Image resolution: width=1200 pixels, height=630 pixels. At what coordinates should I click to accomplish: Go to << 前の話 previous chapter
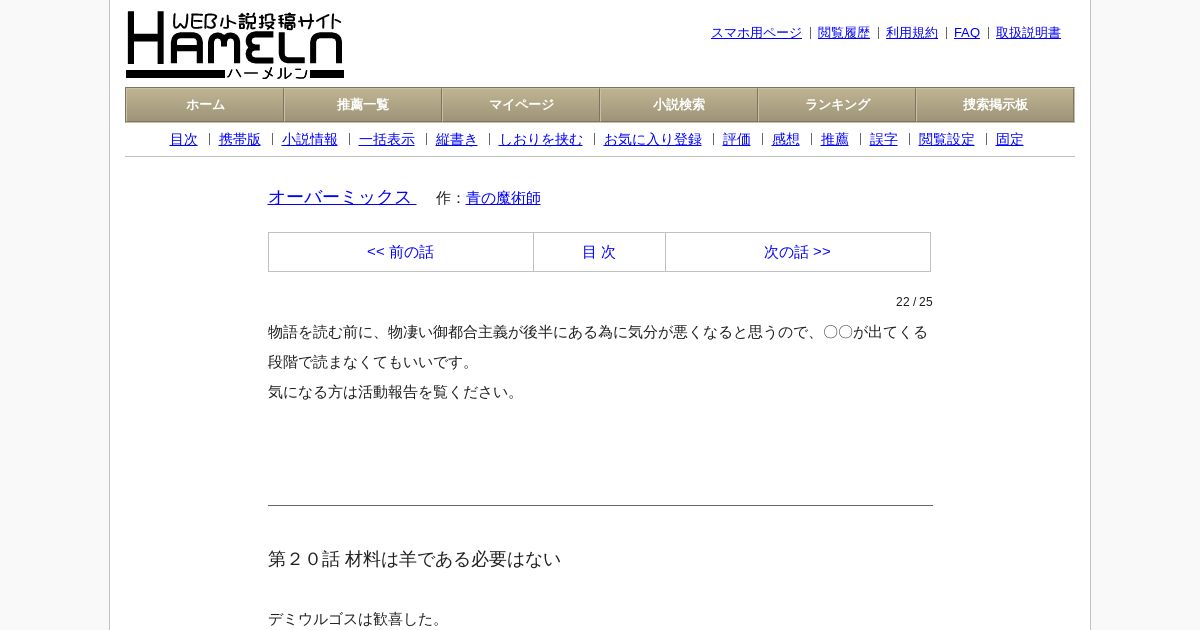click(401, 252)
